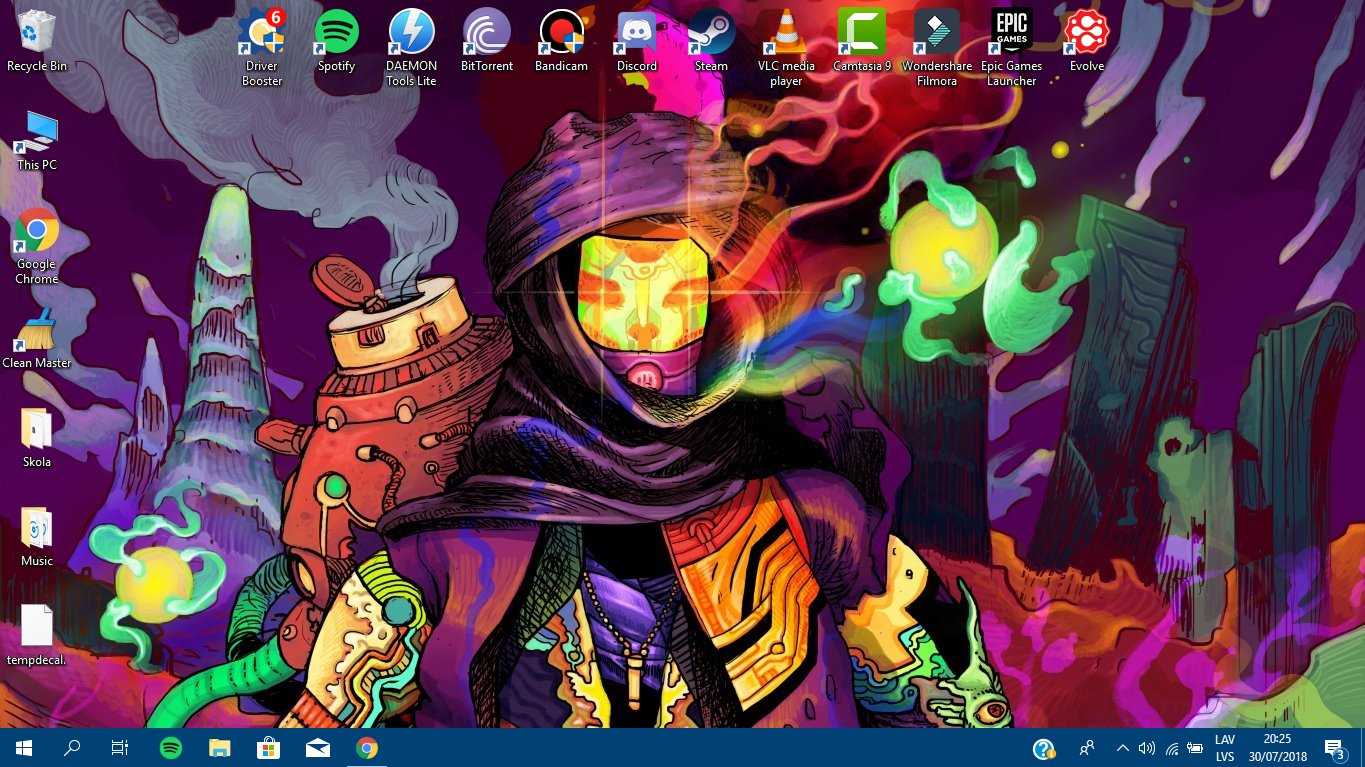Select the Skola folder on desktop
The height and width of the screenshot is (767, 1365).
[37, 437]
